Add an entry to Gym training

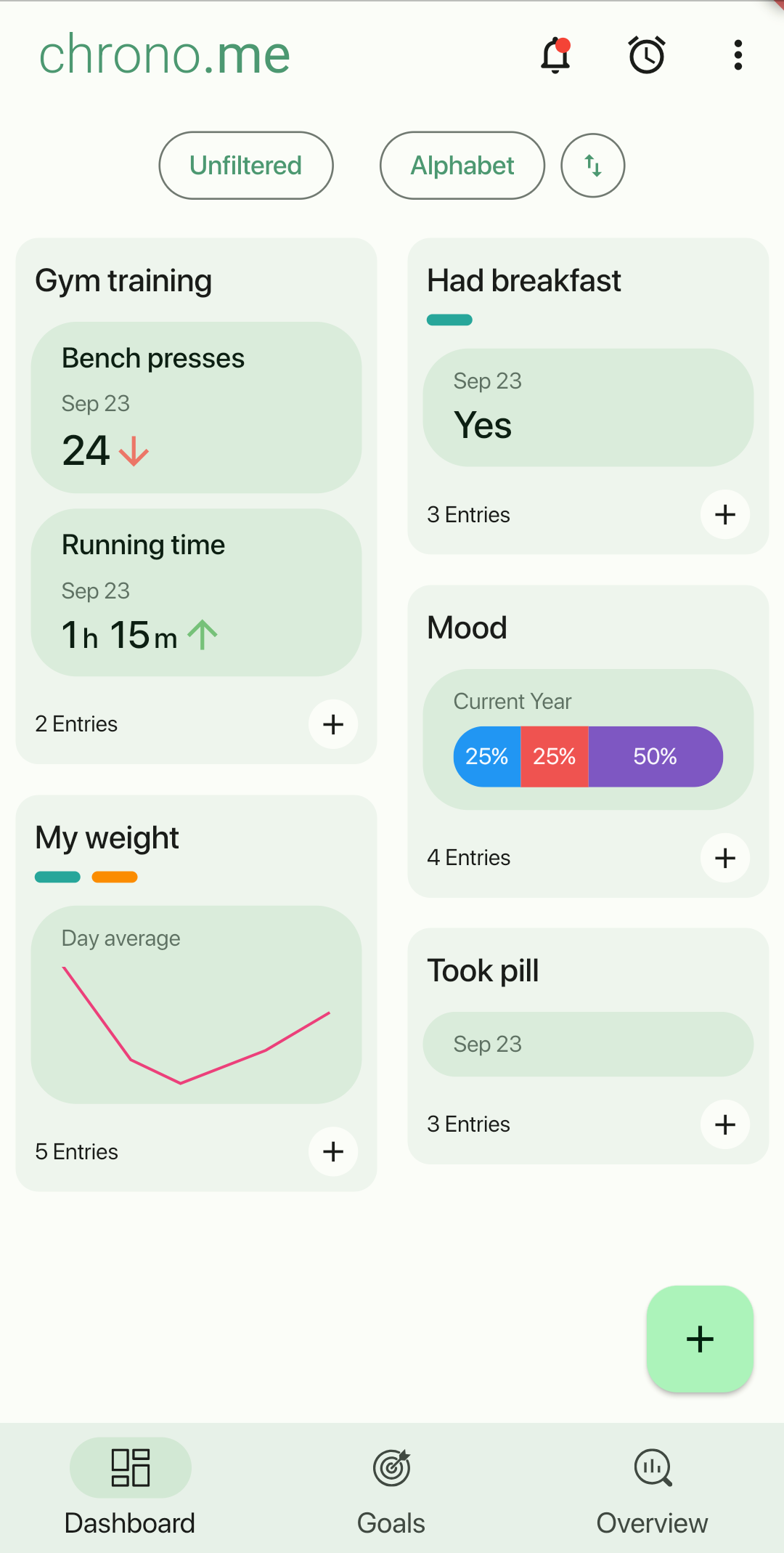(333, 724)
